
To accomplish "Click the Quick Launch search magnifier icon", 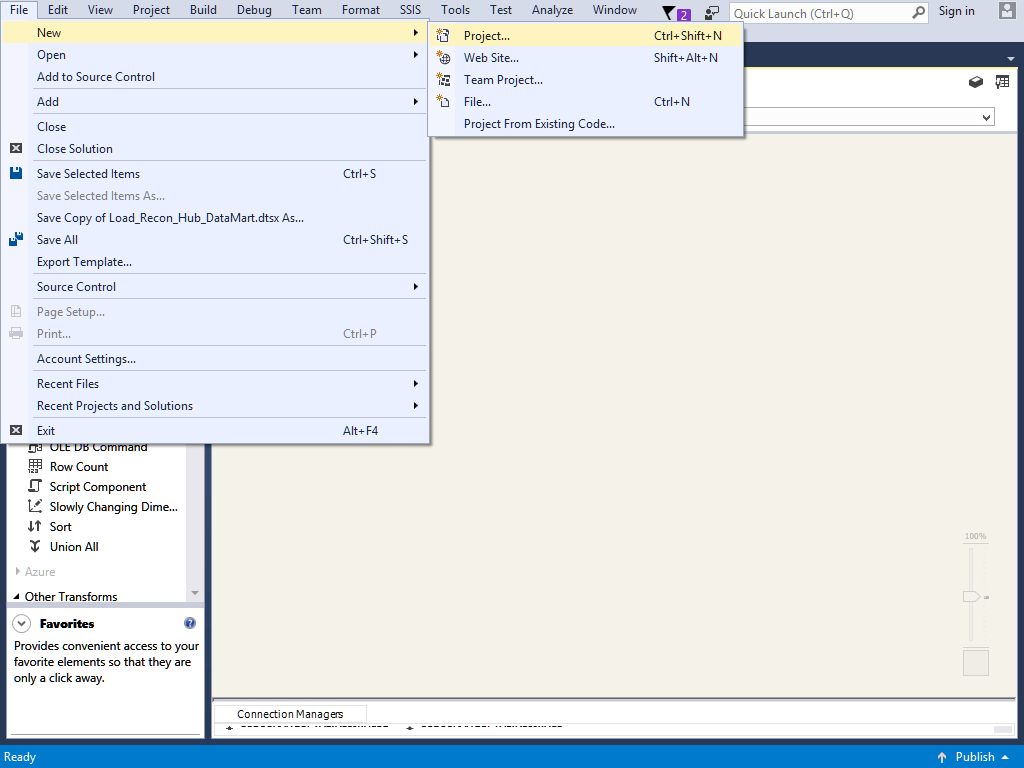I will click(x=918, y=12).
